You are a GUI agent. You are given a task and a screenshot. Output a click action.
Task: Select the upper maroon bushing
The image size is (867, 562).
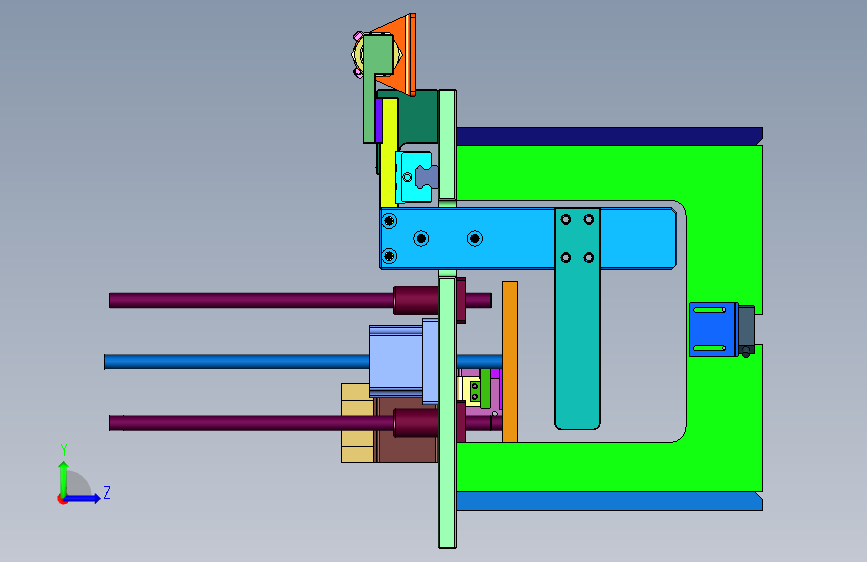pos(416,300)
